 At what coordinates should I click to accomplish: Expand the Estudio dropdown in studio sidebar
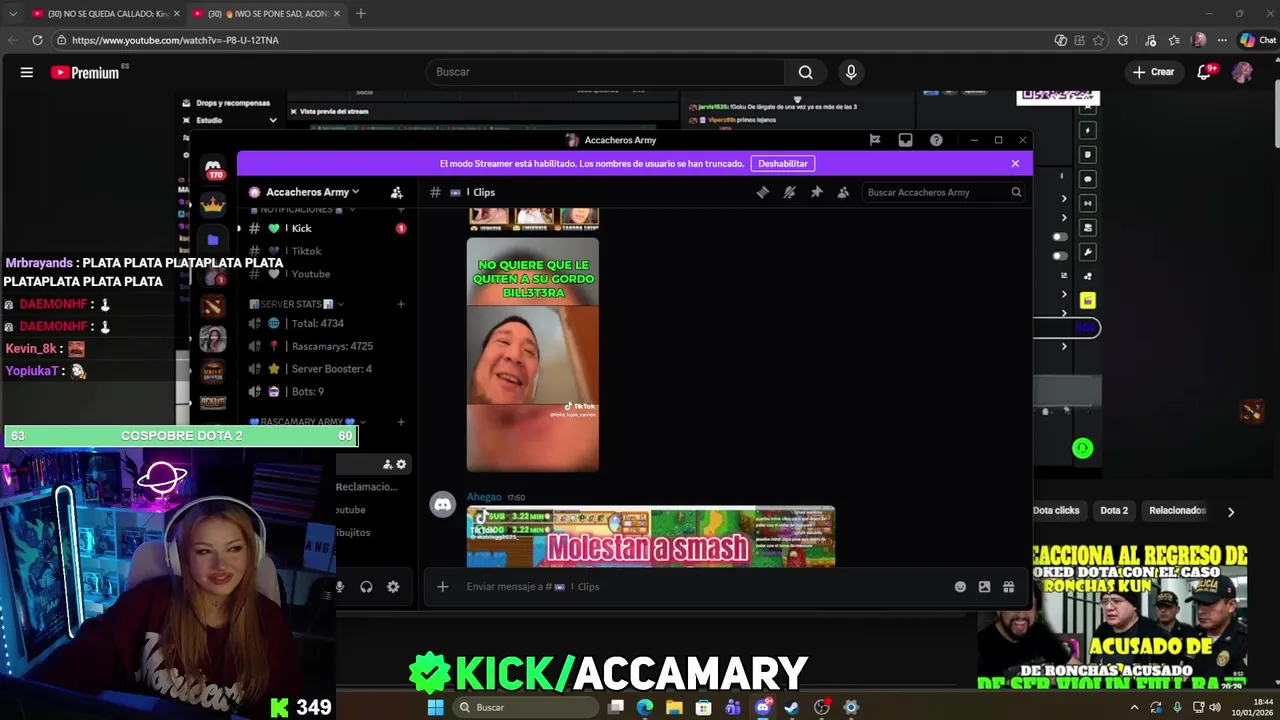[x=272, y=120]
